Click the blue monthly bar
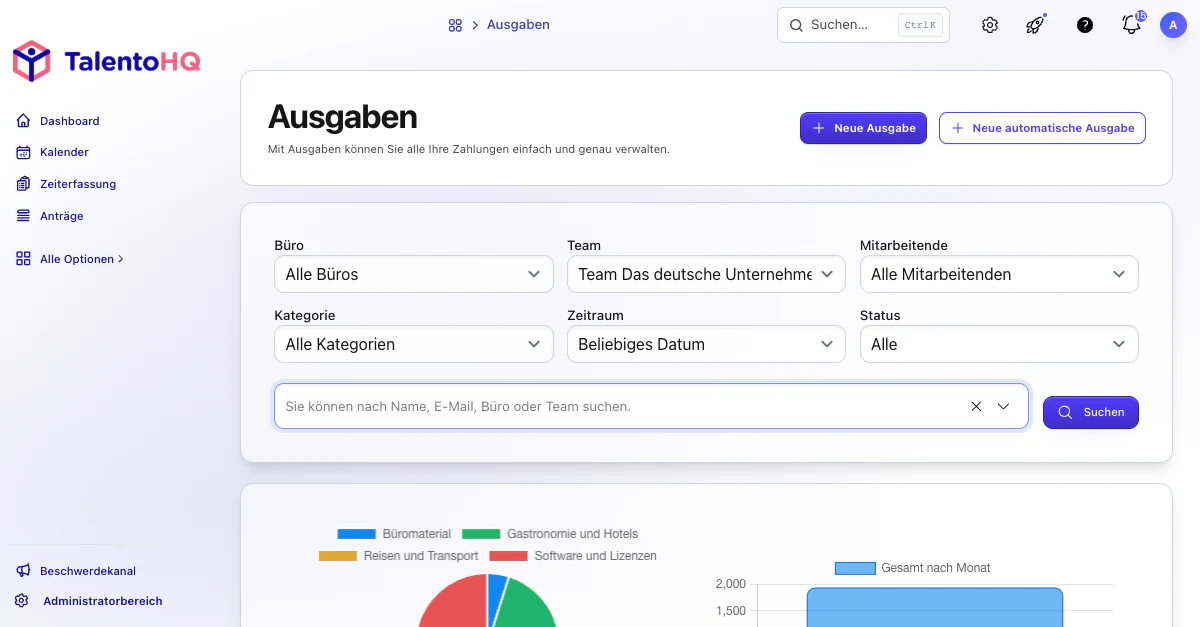Viewport: 1200px width, 627px height. [935, 608]
